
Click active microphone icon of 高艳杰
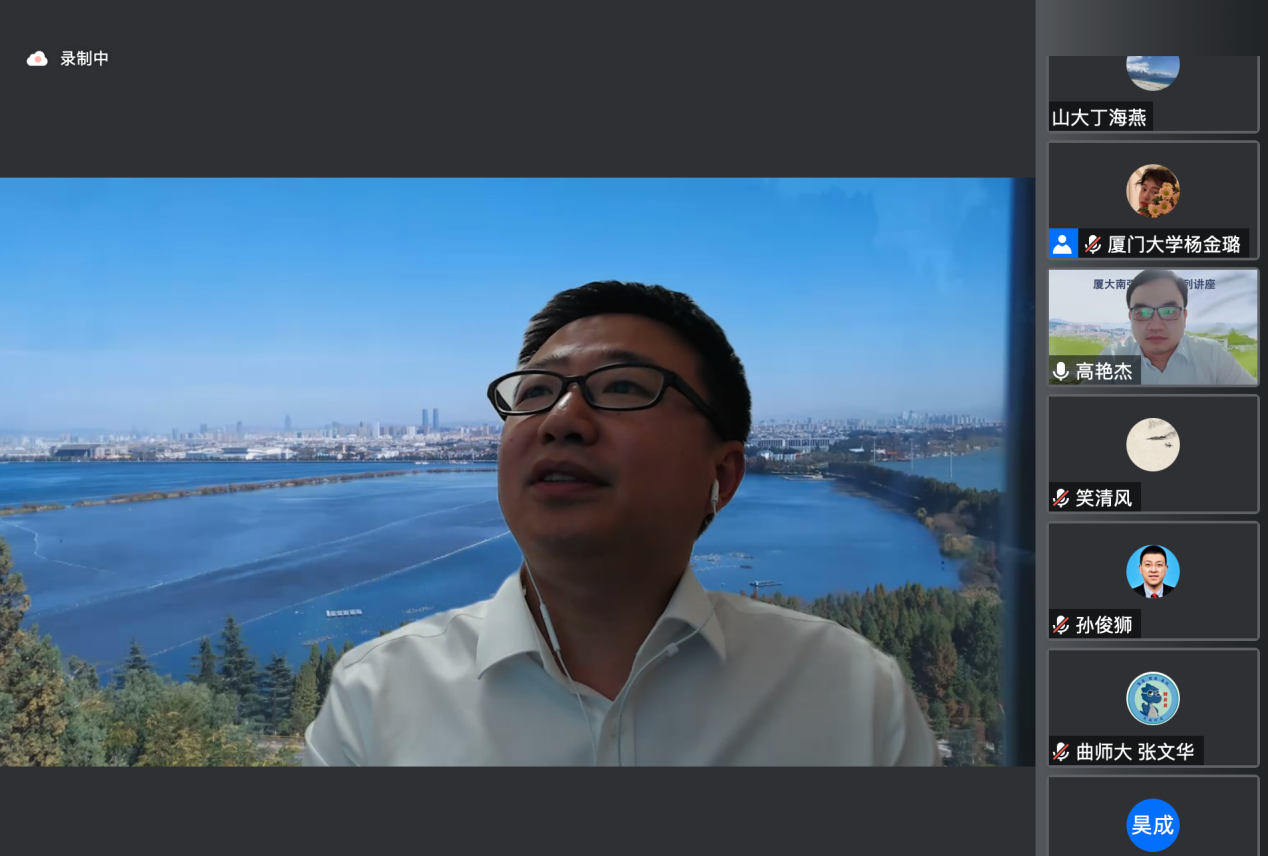click(x=1061, y=371)
